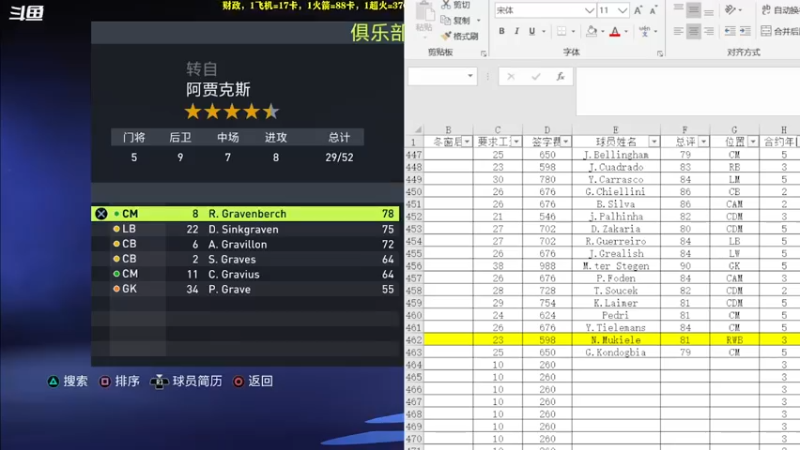
Task: Click the confirm entry checkmark in formula bar
Action: (536, 77)
